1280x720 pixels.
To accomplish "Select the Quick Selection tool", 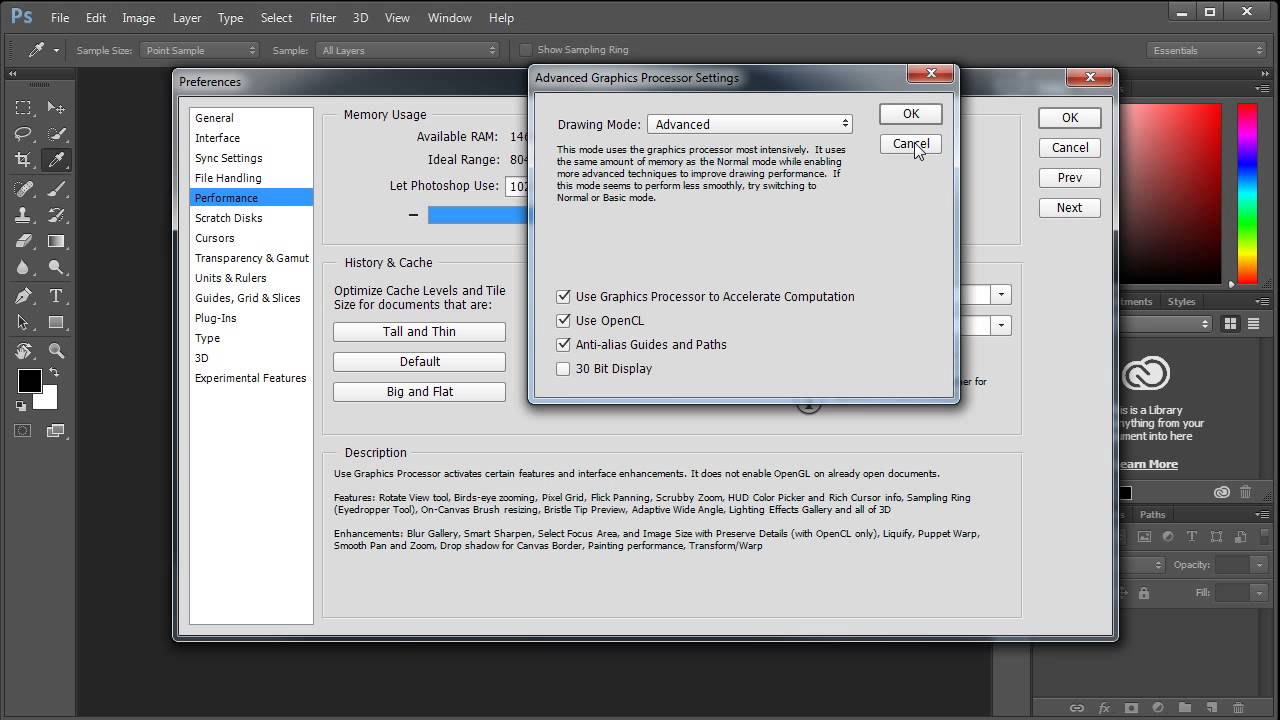I will pyautogui.click(x=56, y=134).
